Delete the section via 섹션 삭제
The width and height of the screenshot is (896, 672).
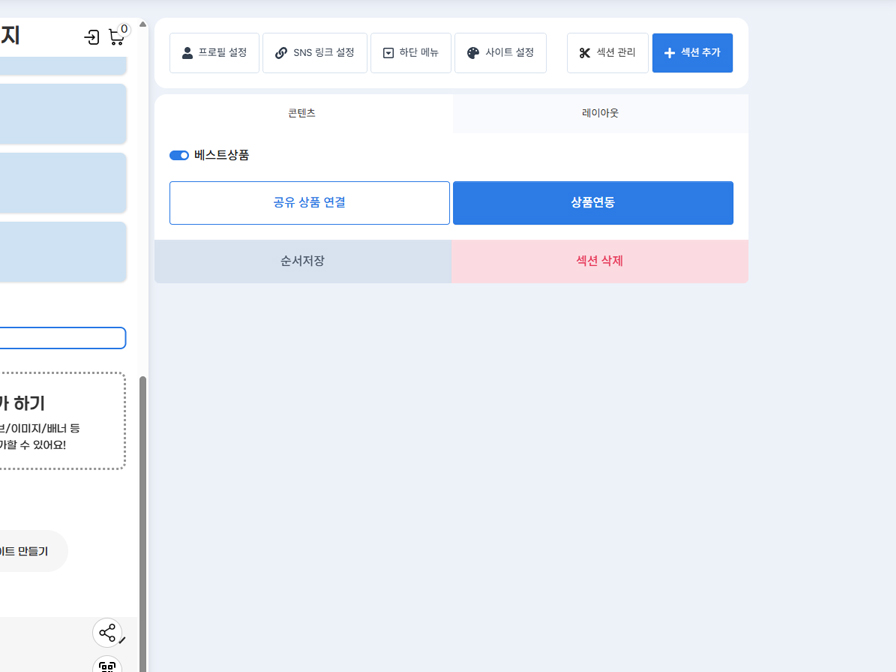click(599, 260)
